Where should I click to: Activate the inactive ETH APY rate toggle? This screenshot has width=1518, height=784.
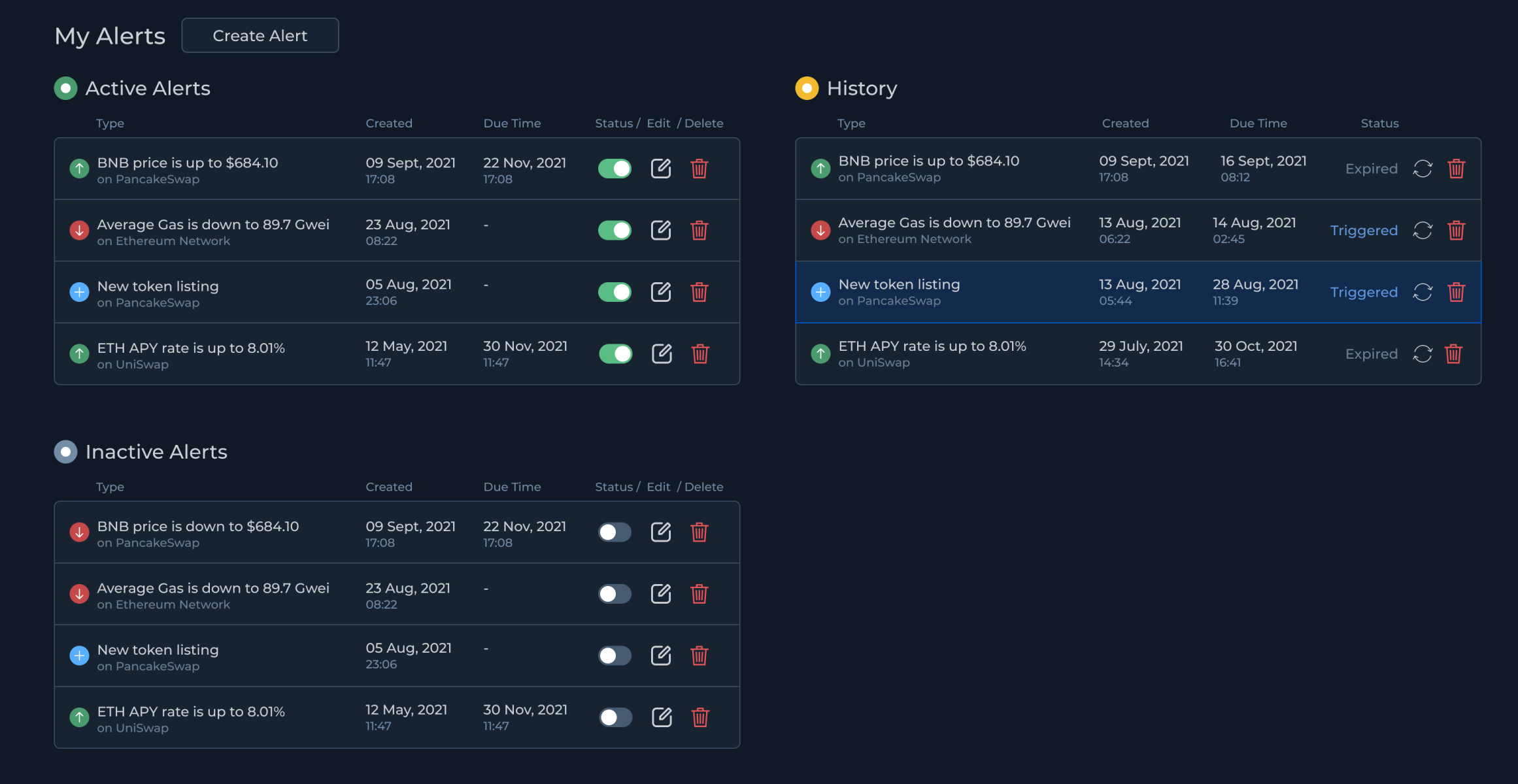(x=615, y=717)
